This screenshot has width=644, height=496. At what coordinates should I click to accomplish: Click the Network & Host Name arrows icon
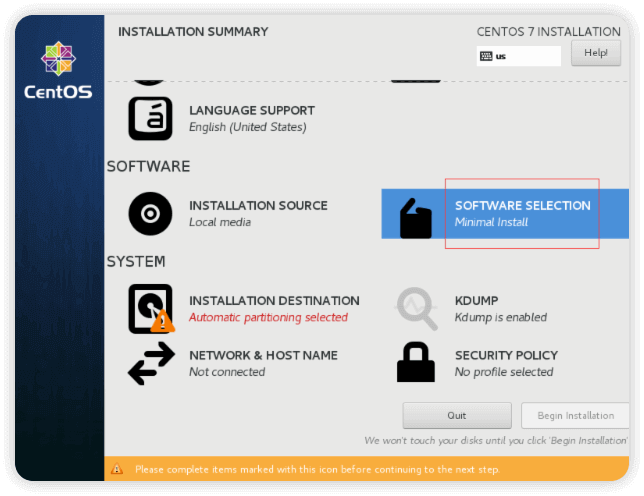click(x=151, y=363)
